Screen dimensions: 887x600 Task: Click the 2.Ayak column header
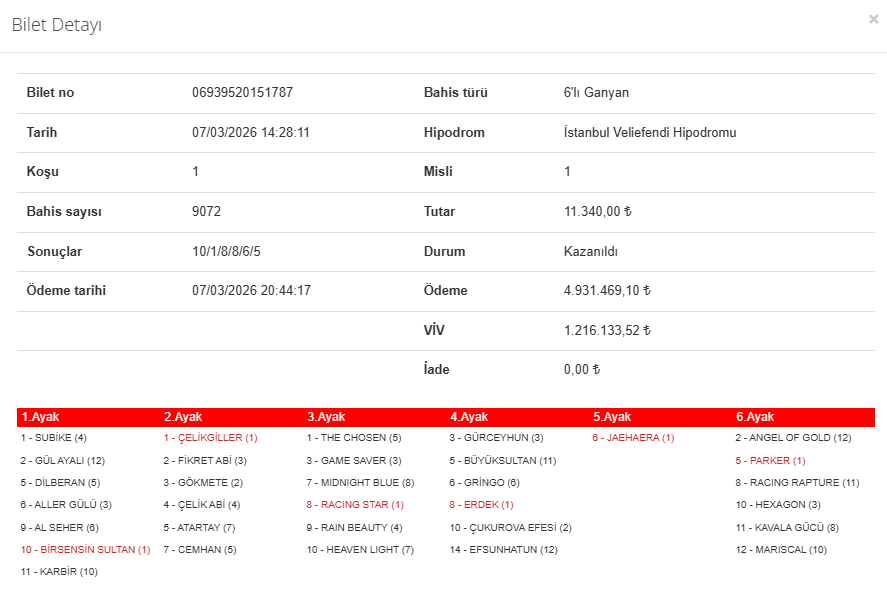pos(183,417)
